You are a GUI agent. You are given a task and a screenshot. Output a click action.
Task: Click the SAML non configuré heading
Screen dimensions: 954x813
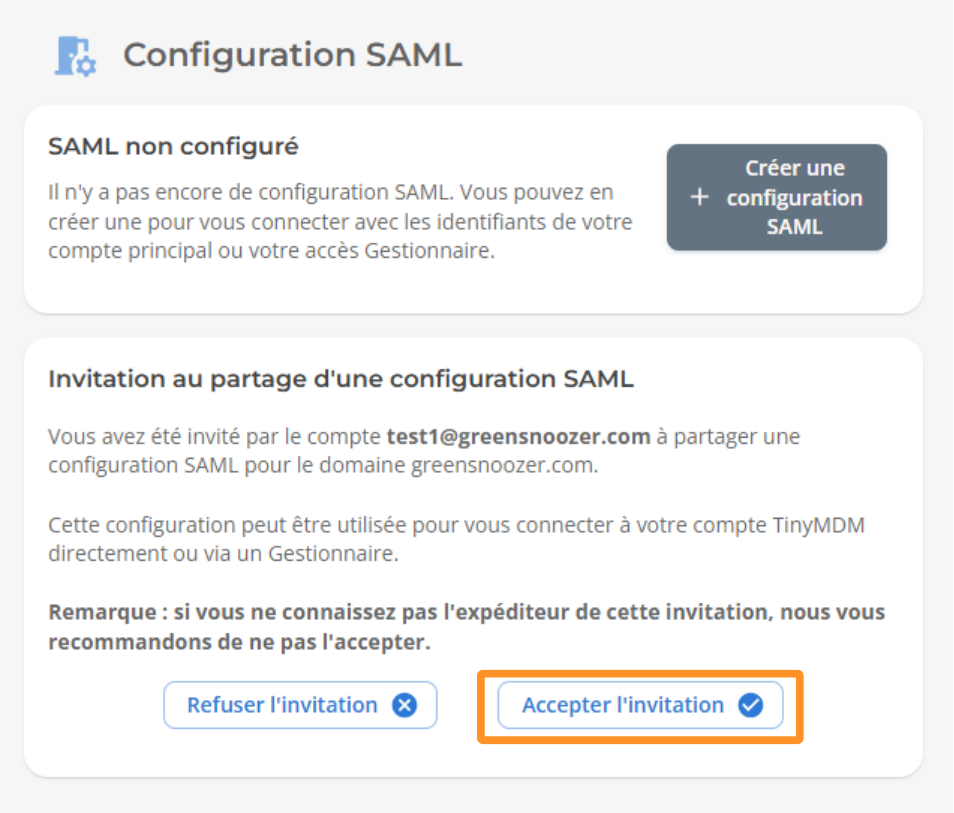pos(173,147)
